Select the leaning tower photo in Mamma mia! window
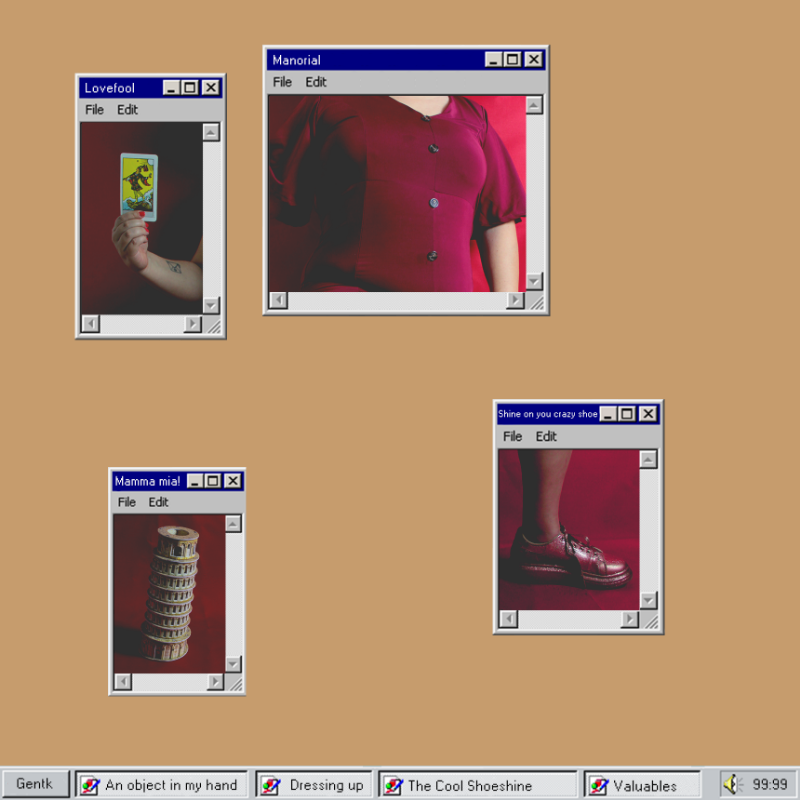 click(169, 593)
